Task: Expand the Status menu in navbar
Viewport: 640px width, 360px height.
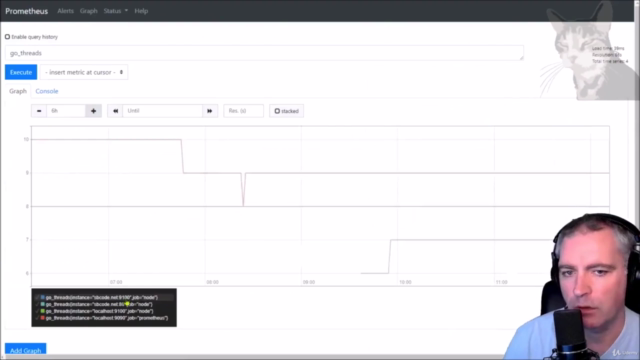Action: (x=116, y=11)
